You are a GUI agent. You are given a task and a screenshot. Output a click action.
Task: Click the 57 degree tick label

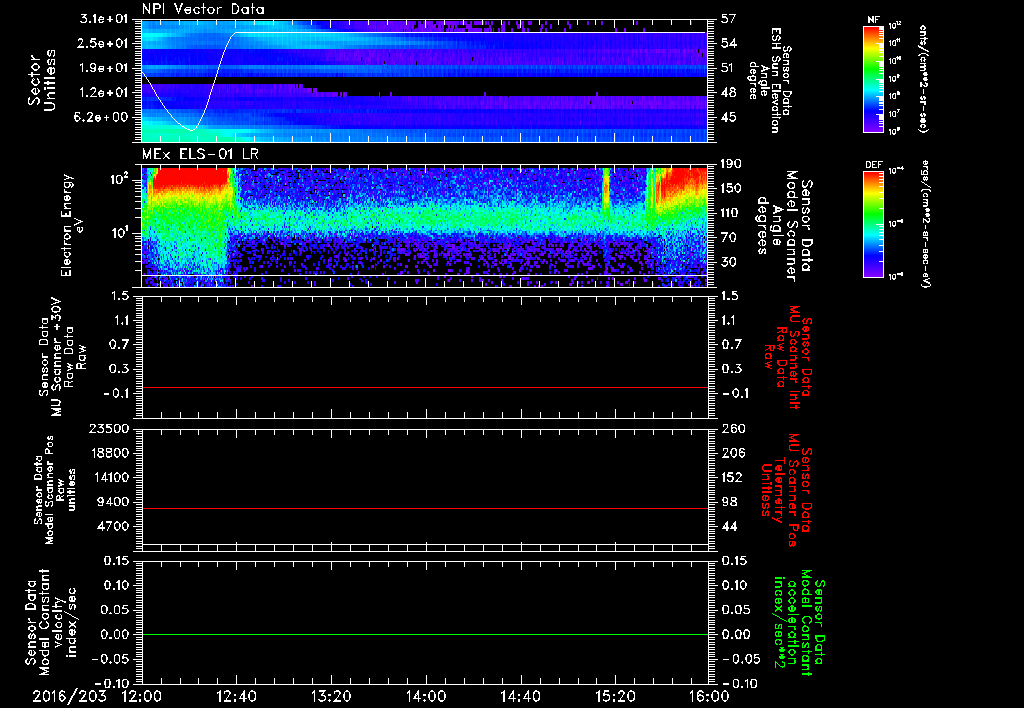point(729,19)
